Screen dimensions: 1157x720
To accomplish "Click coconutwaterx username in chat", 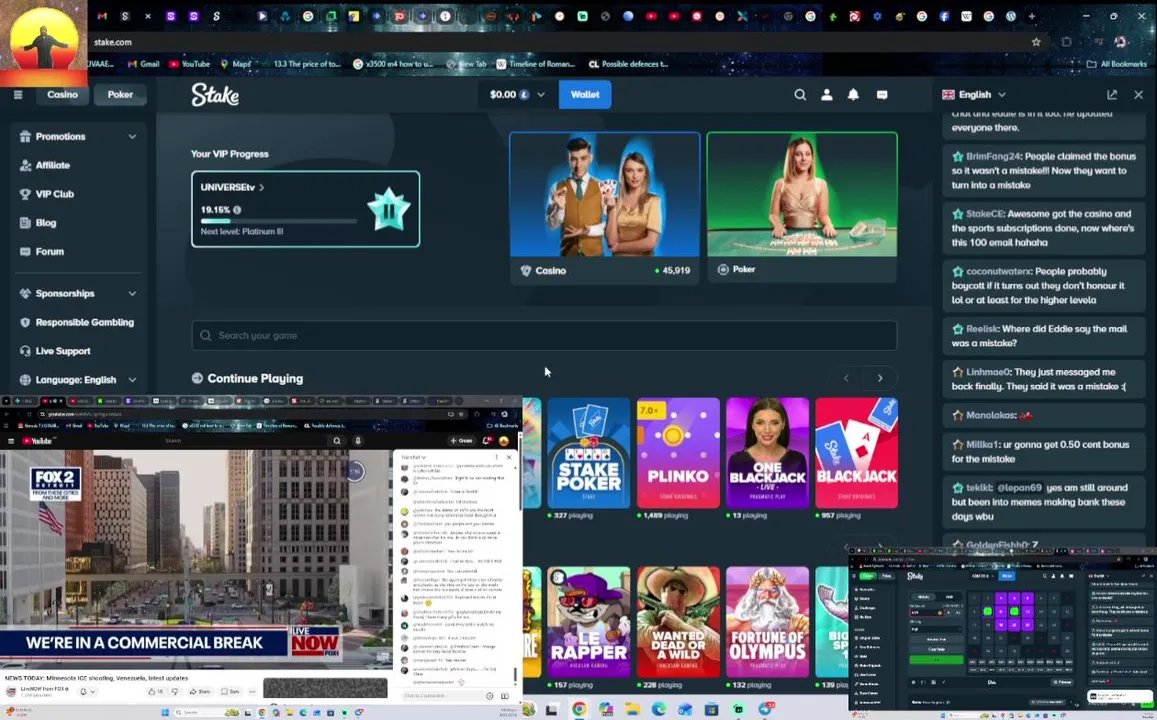I will pos(1000,271).
